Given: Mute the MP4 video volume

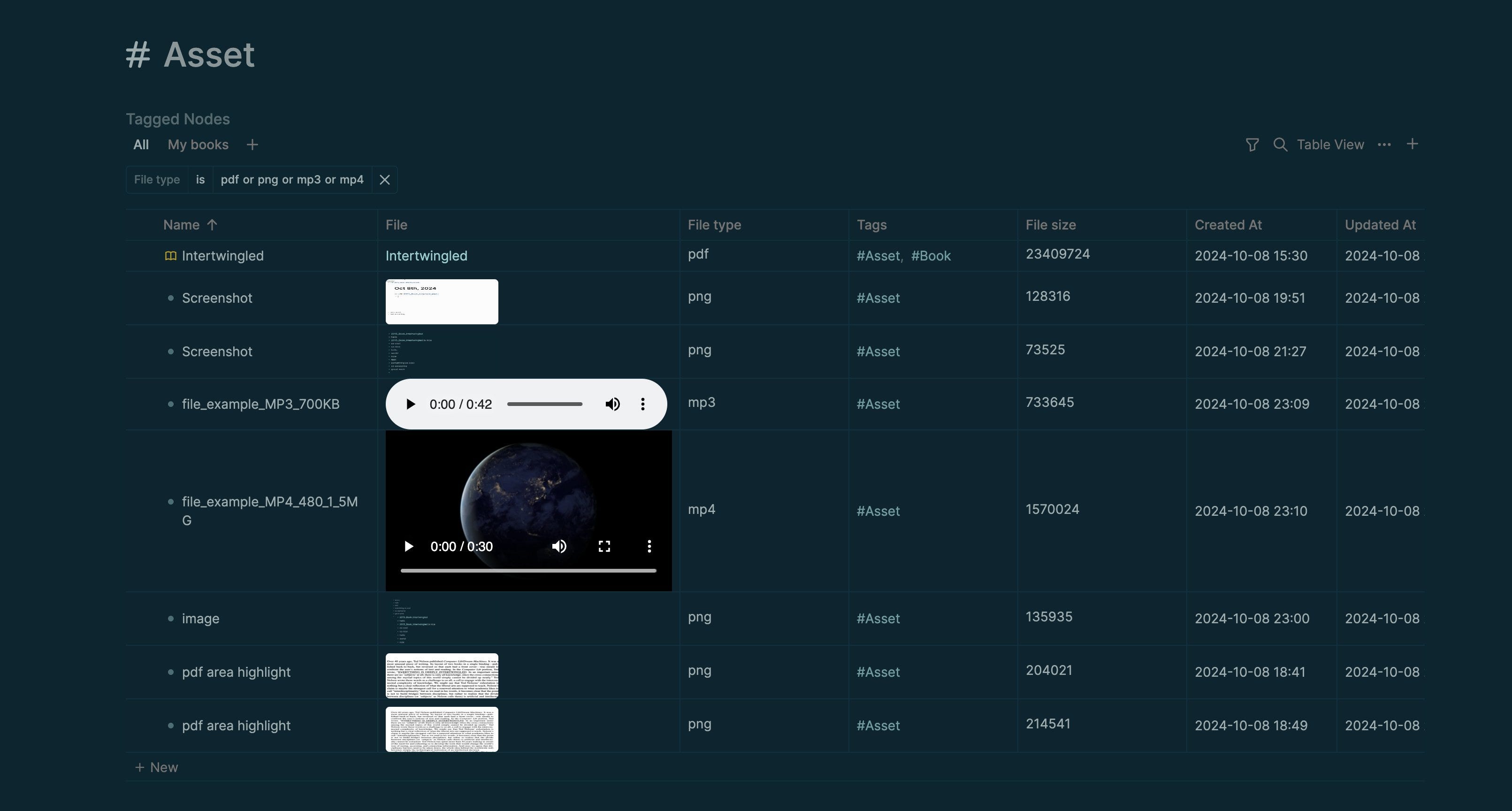Looking at the screenshot, I should 559,547.
